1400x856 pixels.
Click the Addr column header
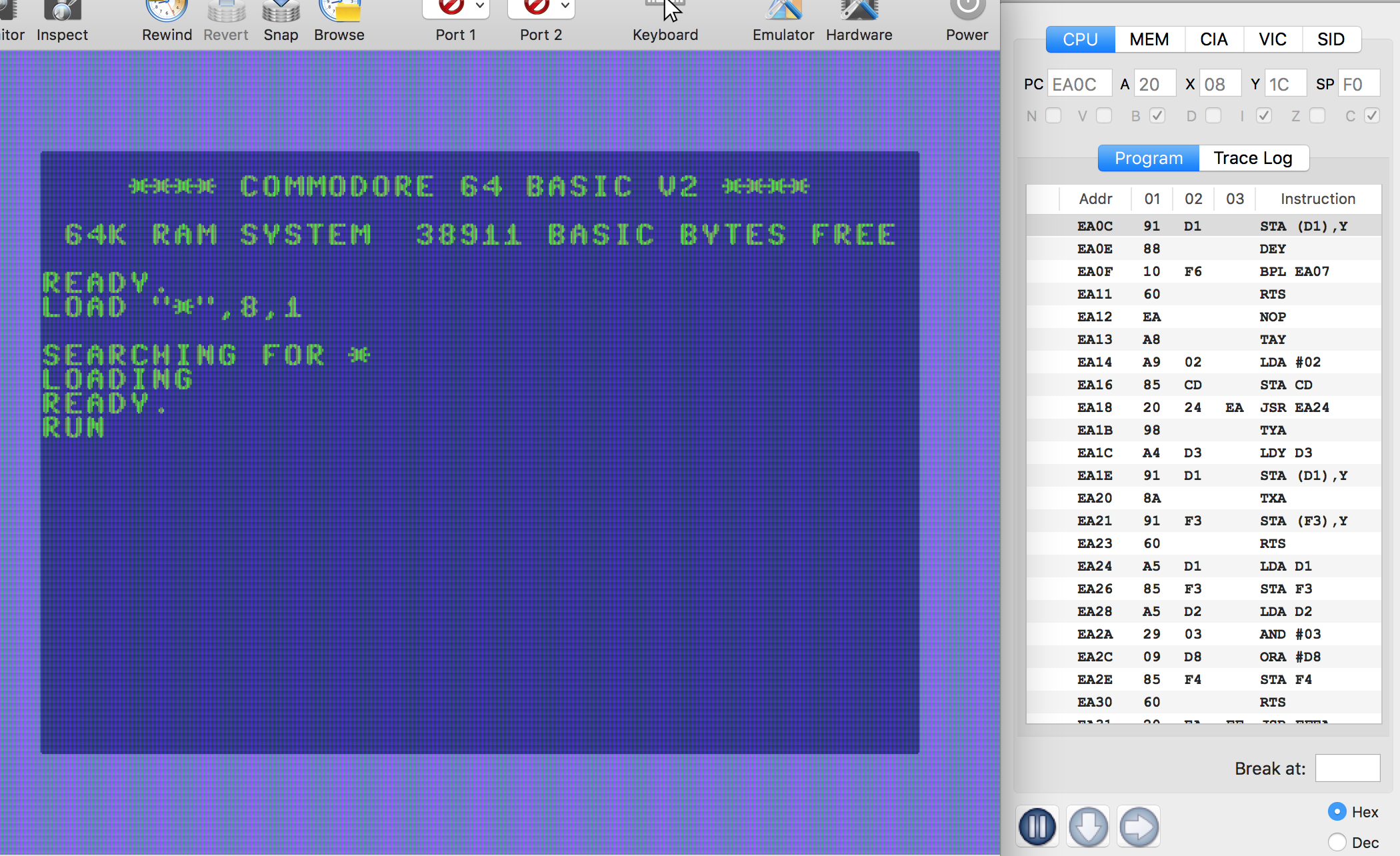tap(1095, 199)
